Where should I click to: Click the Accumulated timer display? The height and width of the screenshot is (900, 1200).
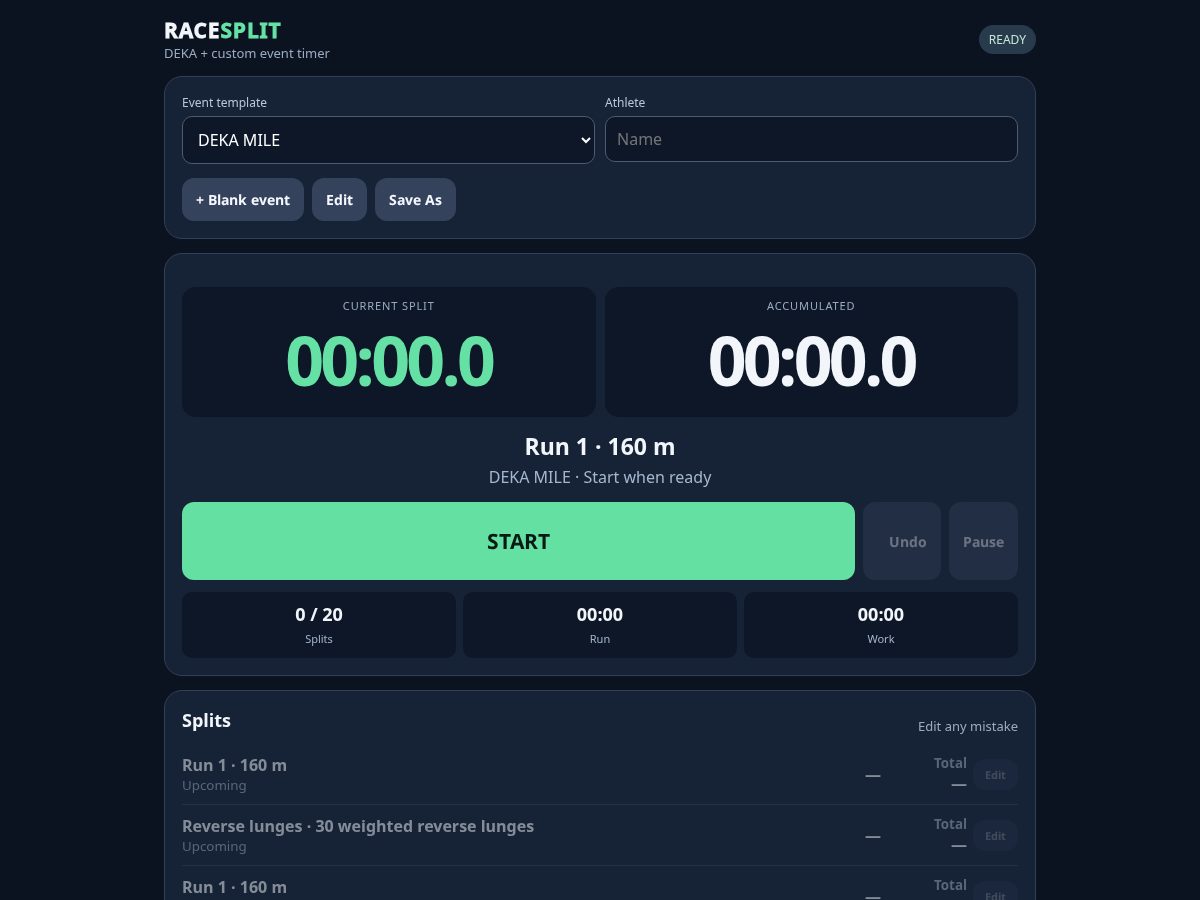click(811, 352)
